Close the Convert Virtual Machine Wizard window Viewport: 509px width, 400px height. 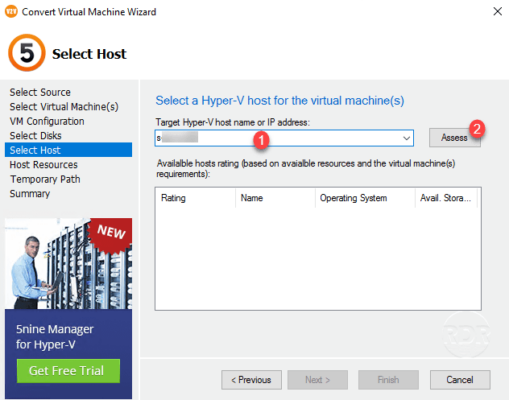[x=497, y=11]
